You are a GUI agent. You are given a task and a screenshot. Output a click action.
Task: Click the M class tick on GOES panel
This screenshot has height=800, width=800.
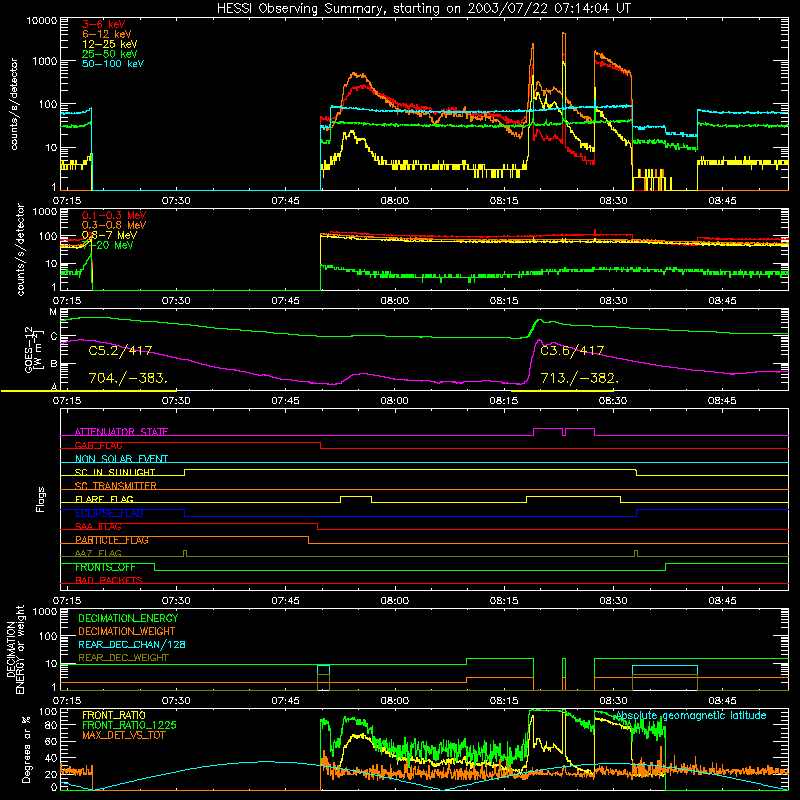(53, 312)
